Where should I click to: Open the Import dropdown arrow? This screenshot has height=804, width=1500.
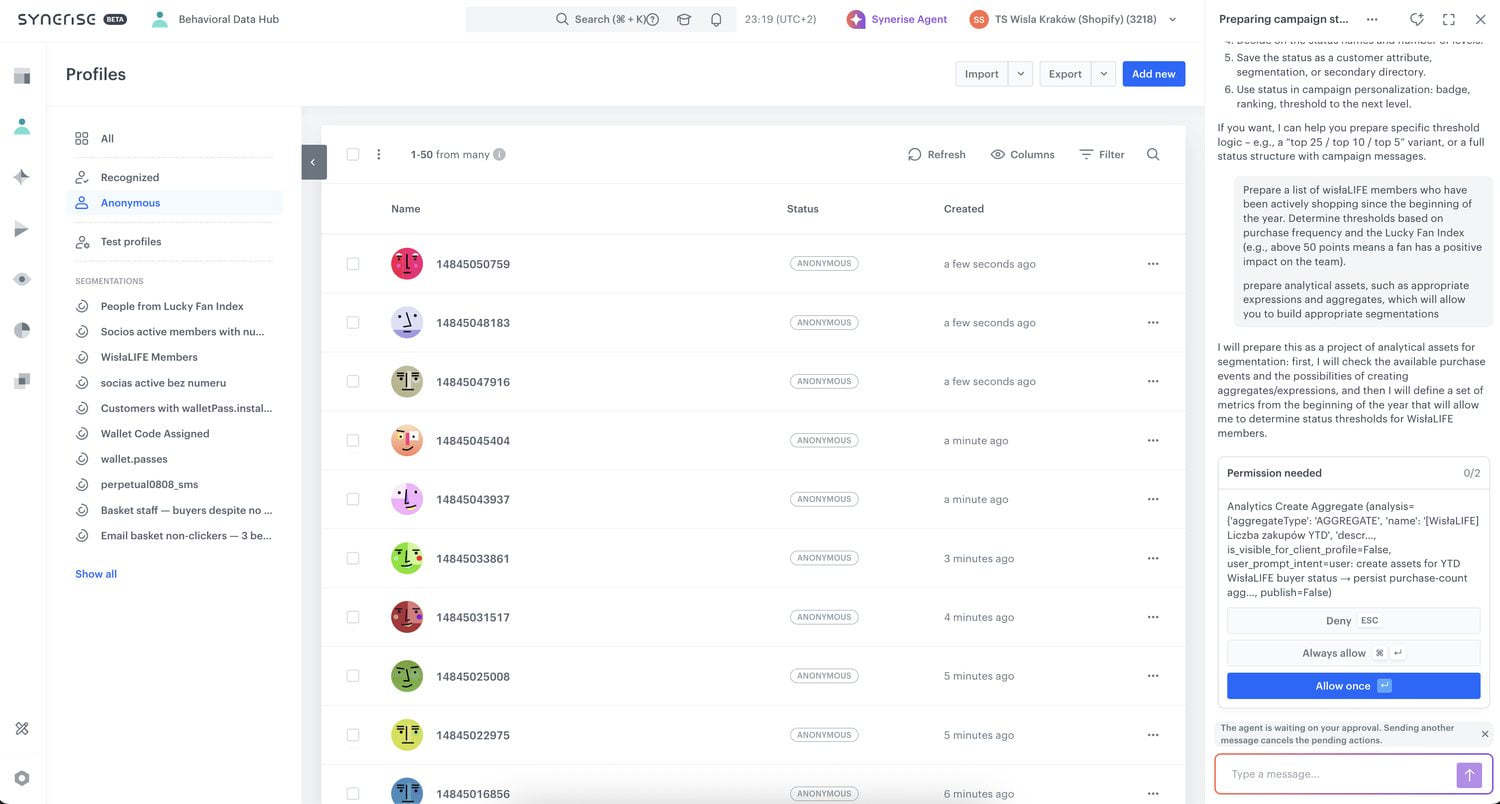coord(1021,74)
